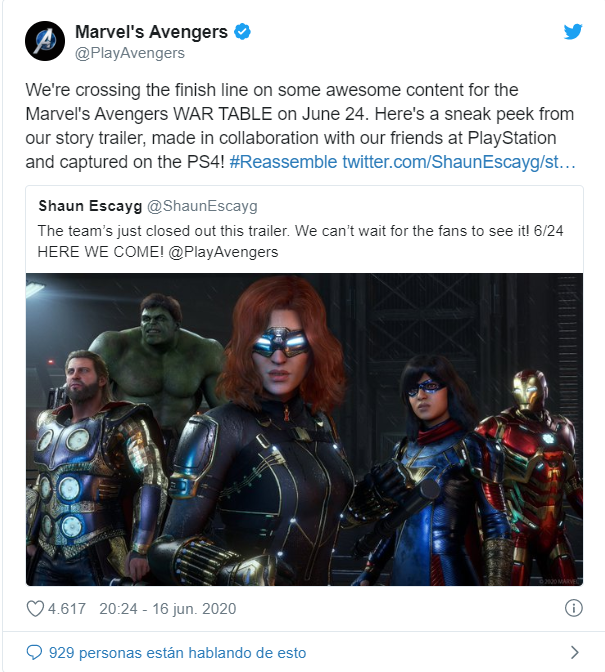Open the tweet info icon
The image size is (605, 672).
(x=573, y=608)
